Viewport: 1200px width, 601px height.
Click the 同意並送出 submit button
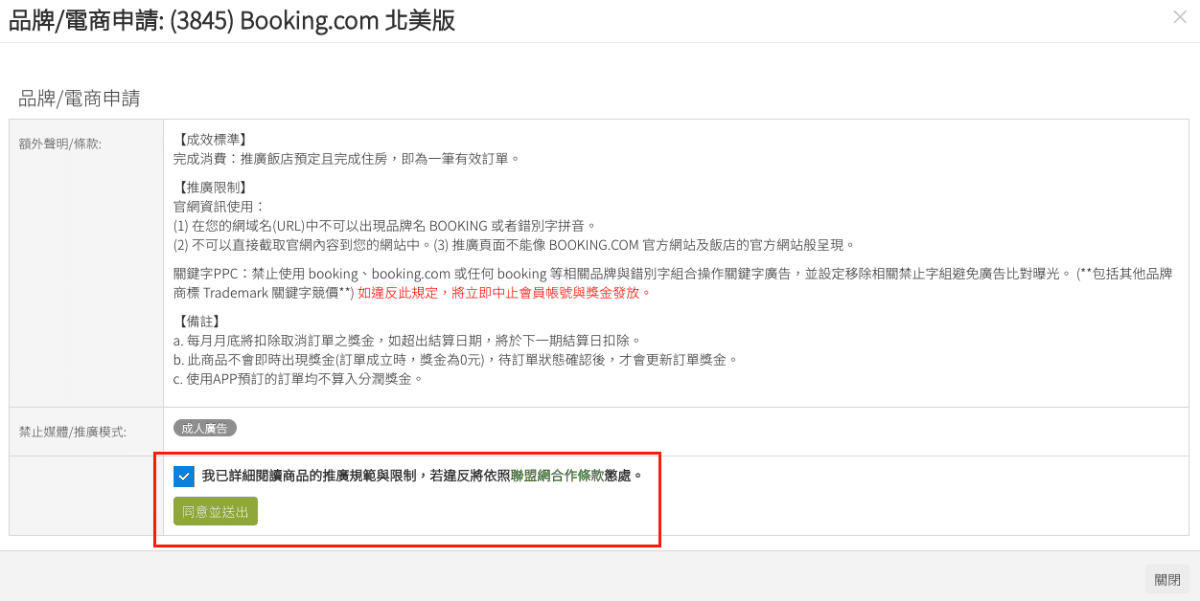(x=215, y=511)
